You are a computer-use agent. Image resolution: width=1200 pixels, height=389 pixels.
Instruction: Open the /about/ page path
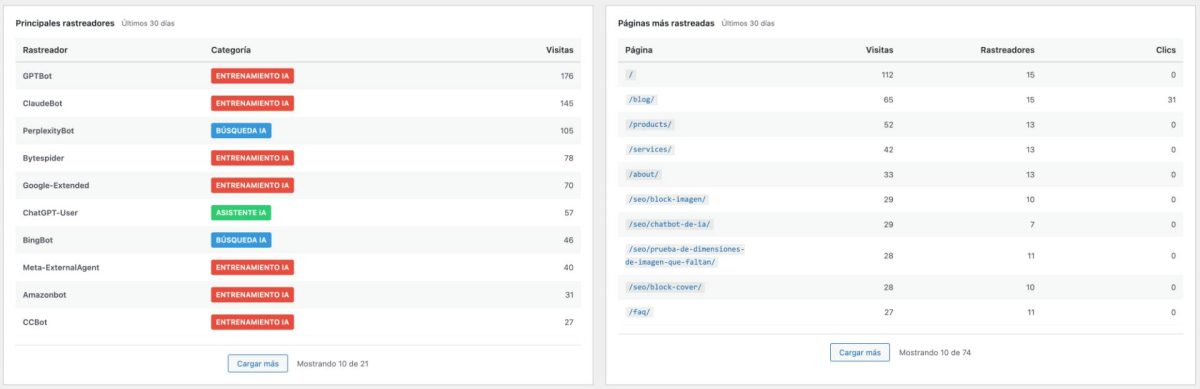coord(644,175)
